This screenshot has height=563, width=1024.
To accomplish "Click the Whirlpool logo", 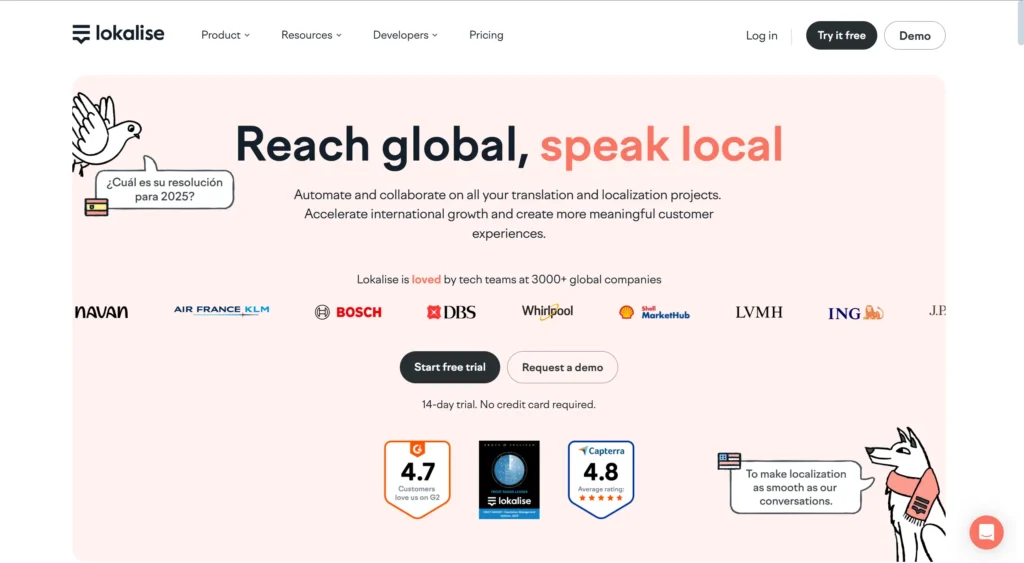I will pos(547,312).
